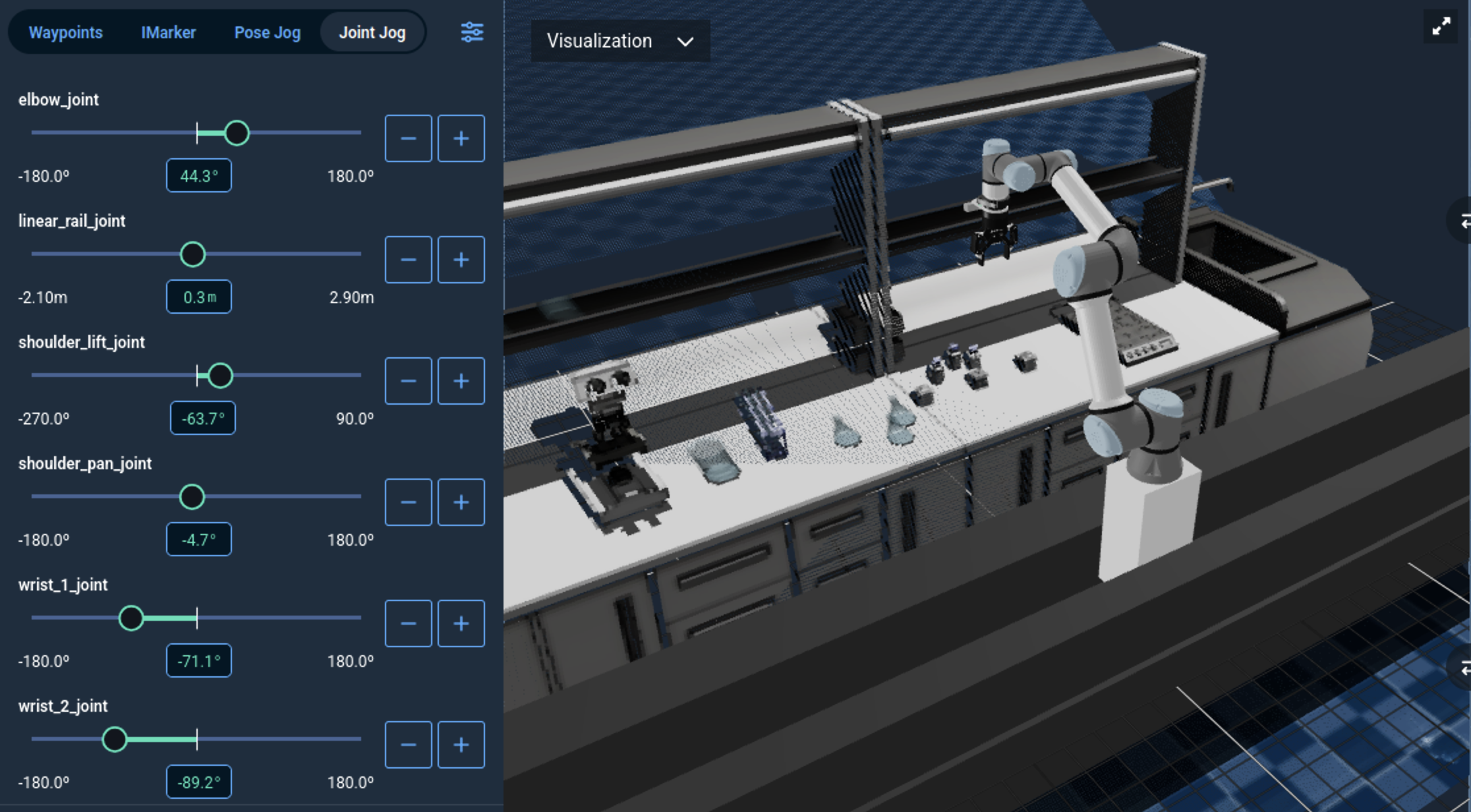This screenshot has width=1471, height=812.
Task: Click the linear_rail_joint slider handle
Action: click(x=193, y=254)
